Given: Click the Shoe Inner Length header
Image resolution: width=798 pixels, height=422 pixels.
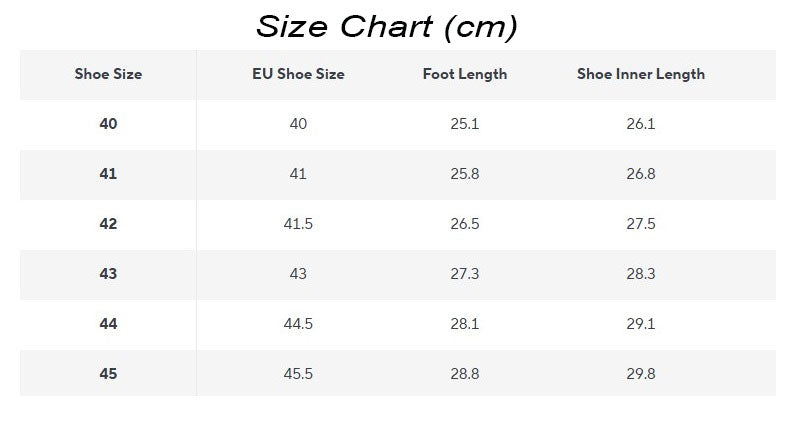Looking at the screenshot, I should [641, 74].
